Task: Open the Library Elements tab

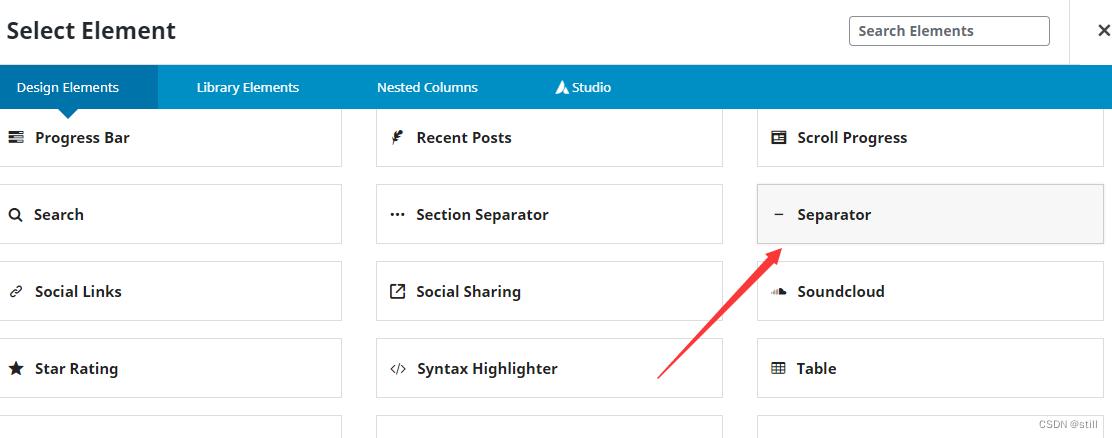Action: [248, 88]
